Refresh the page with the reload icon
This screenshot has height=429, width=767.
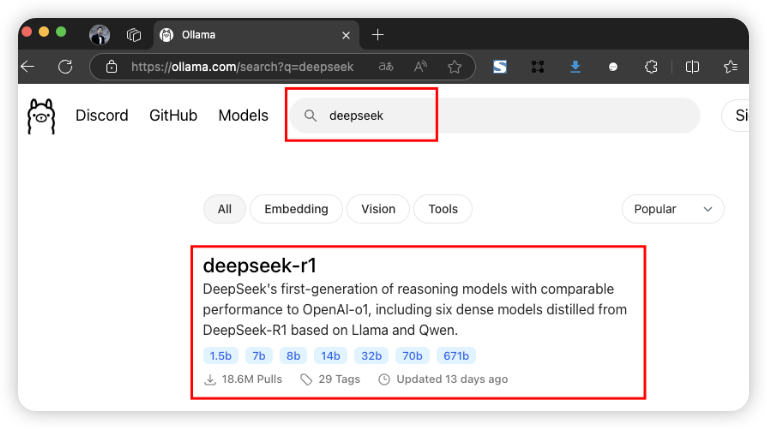tap(65, 67)
